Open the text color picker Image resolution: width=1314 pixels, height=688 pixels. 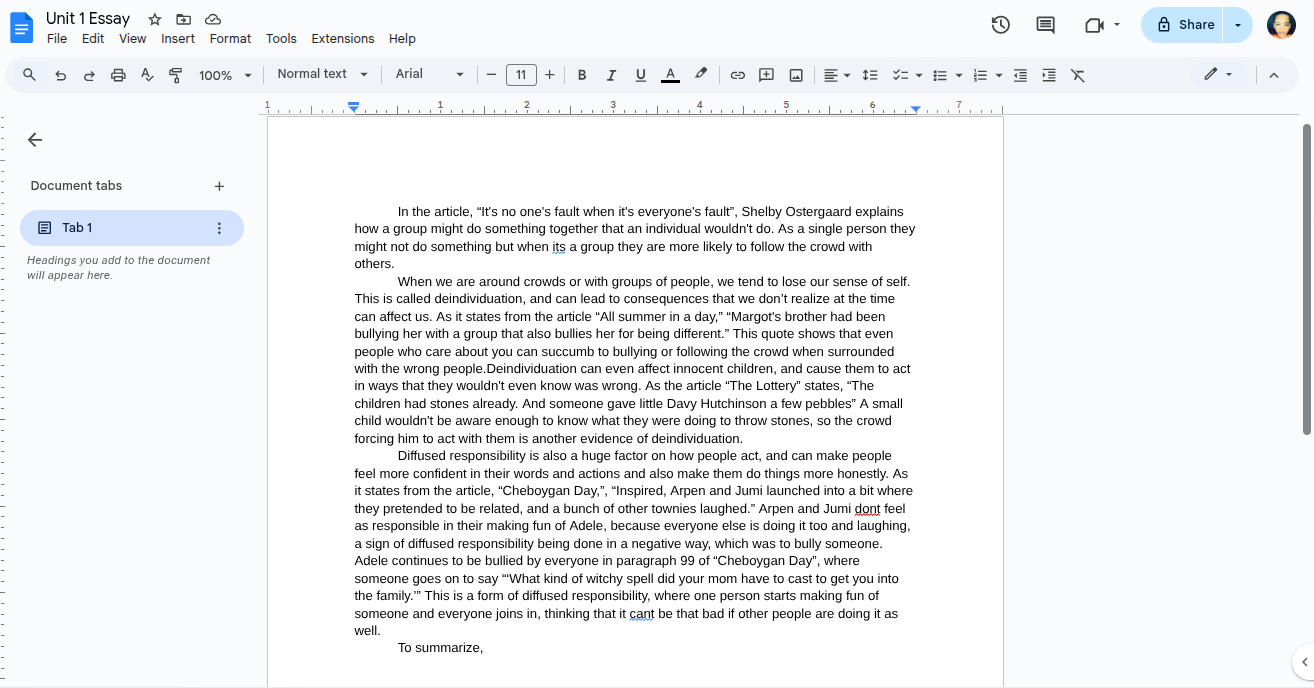coord(670,75)
